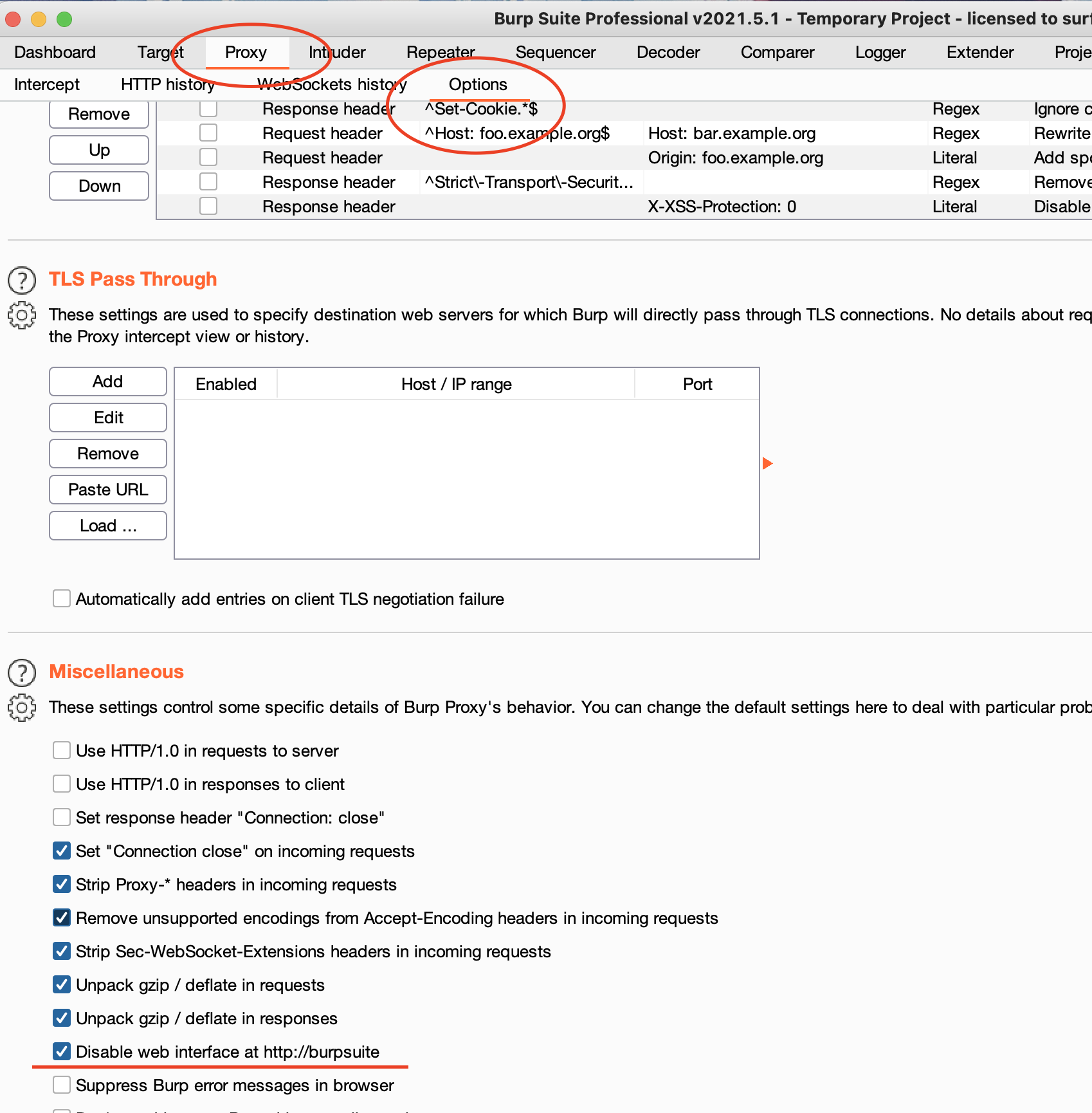
Task: Click the orange arrow beside TLS table
Action: [x=767, y=463]
